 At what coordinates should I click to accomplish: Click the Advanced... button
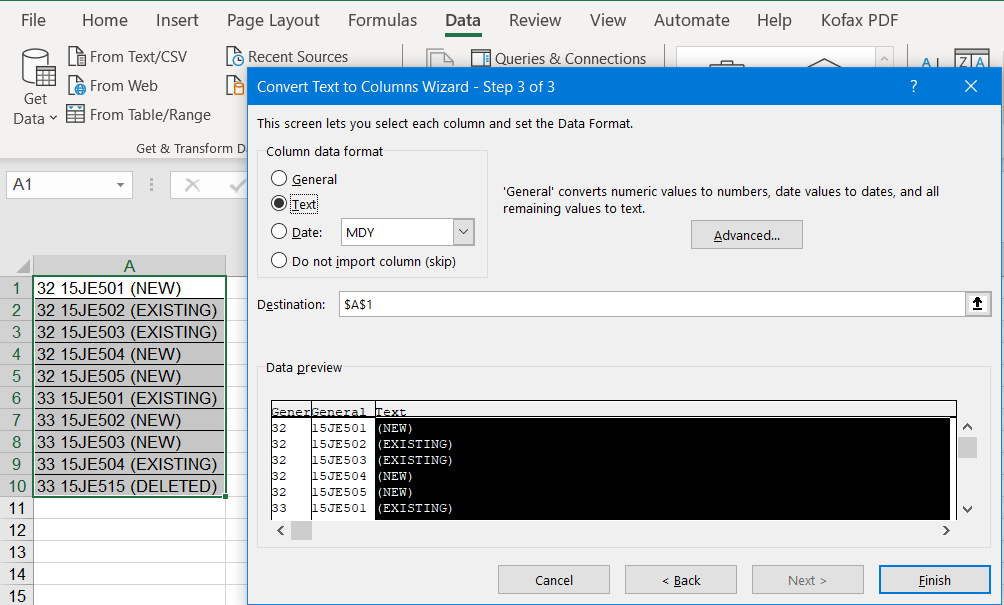click(747, 235)
